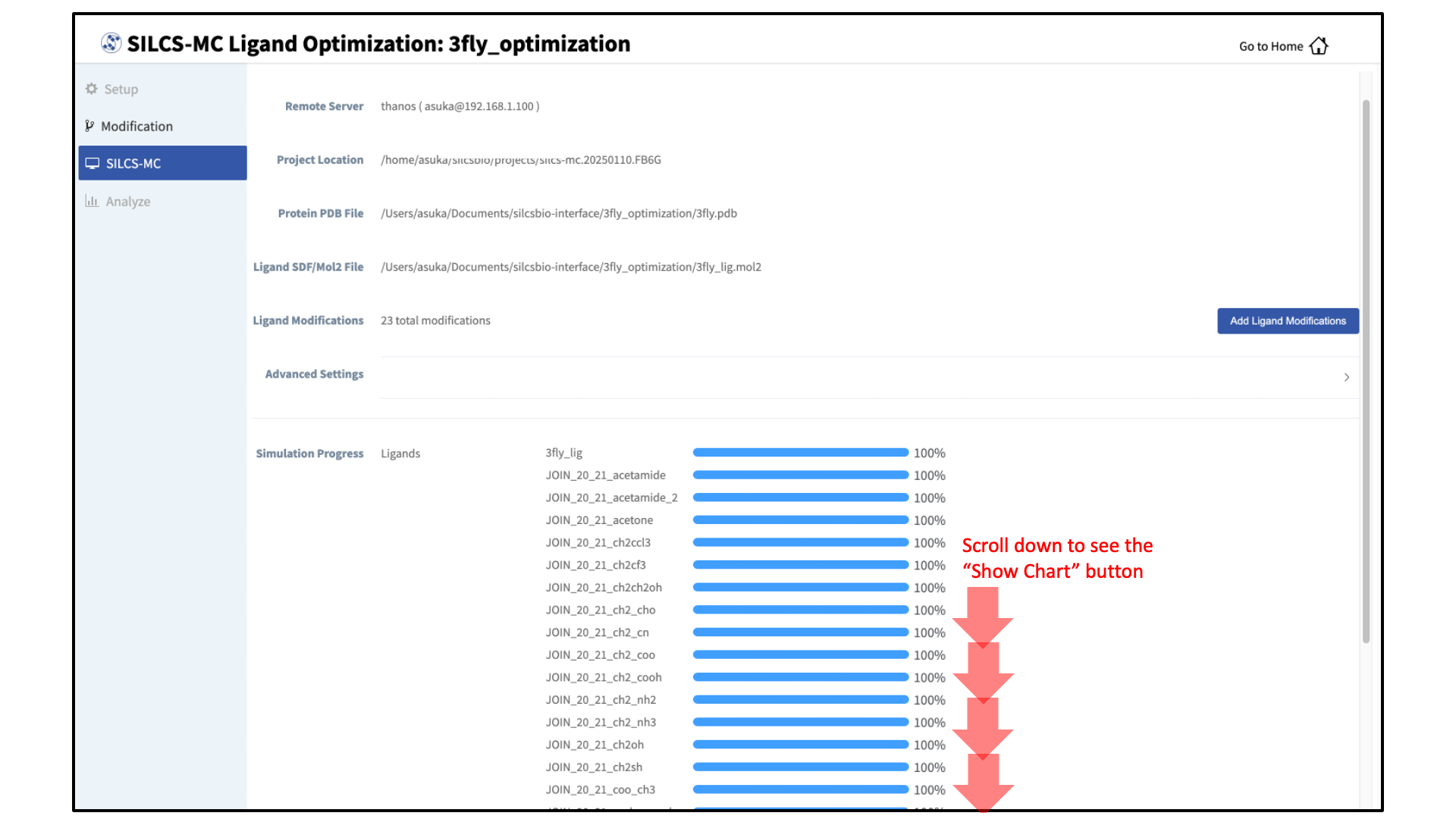The width and height of the screenshot is (1456, 819).
Task: Switch to the Modification tab
Action: (x=136, y=126)
